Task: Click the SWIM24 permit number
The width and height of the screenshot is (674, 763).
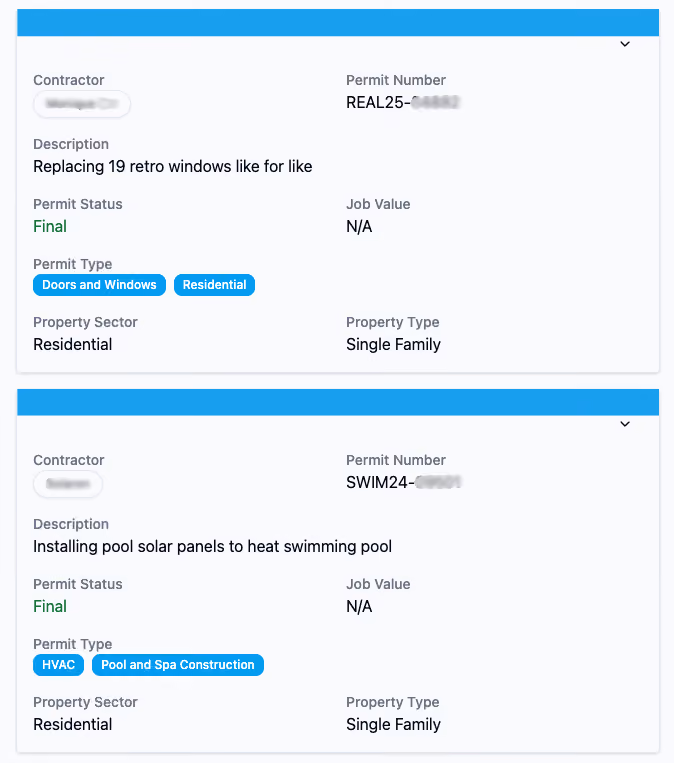Action: pos(403,483)
